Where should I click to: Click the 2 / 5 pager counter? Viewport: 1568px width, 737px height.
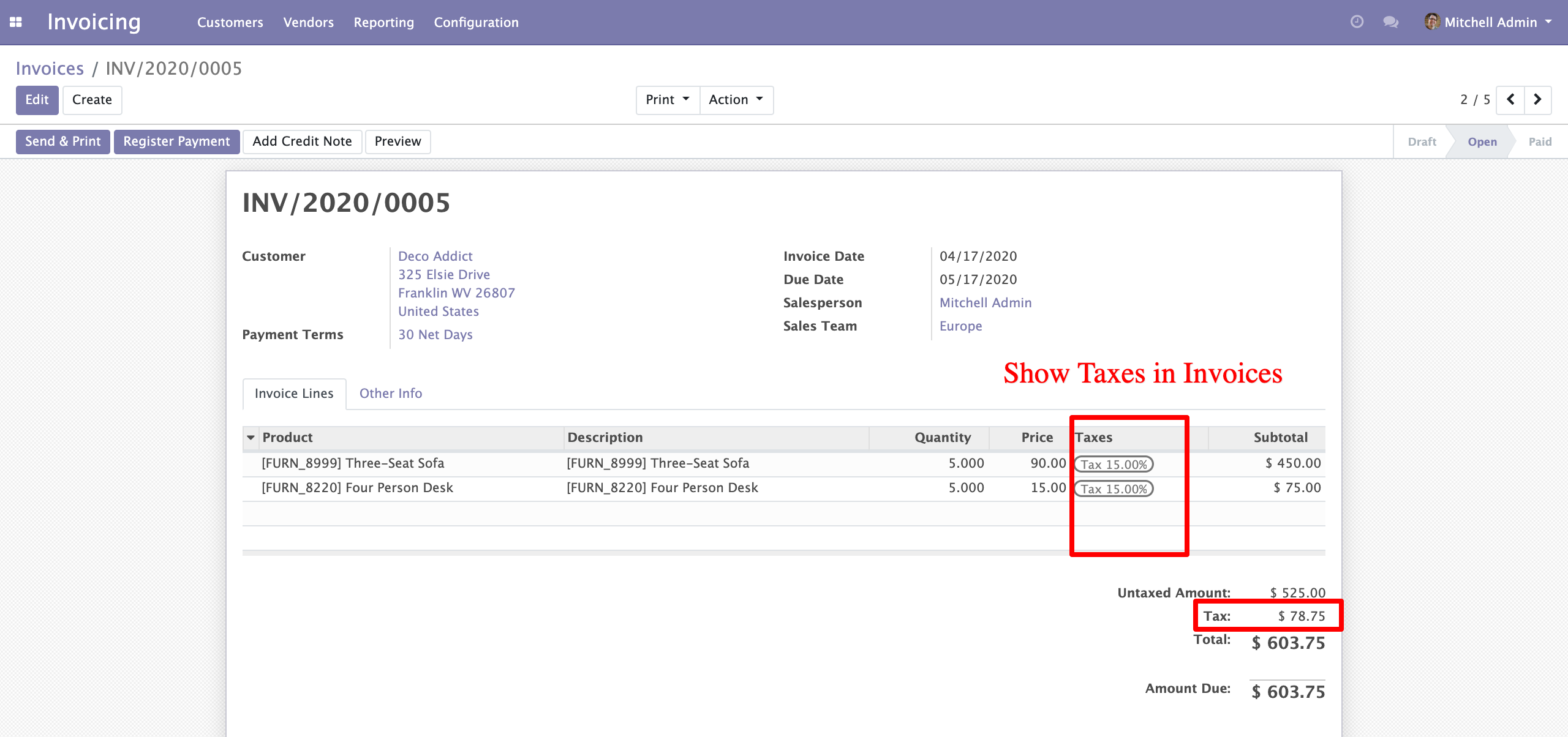point(1475,100)
